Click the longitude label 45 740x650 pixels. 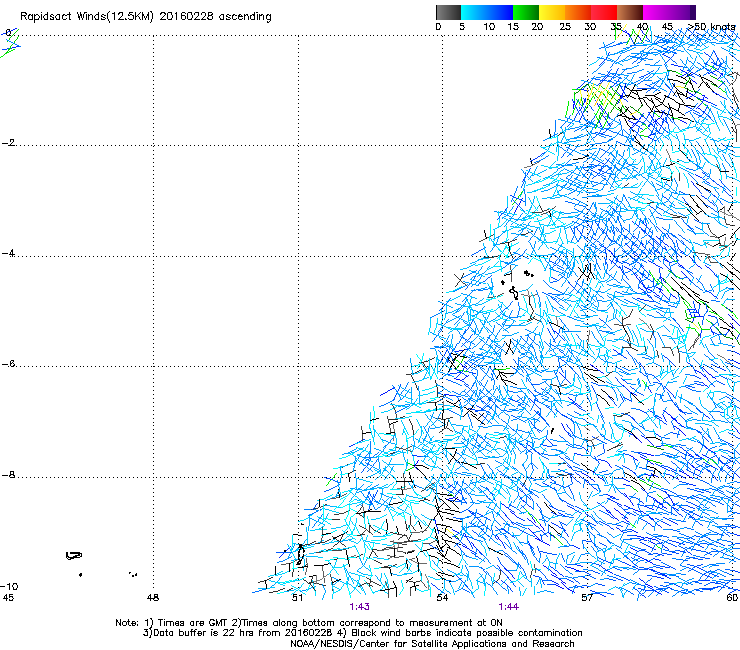(x=8, y=598)
